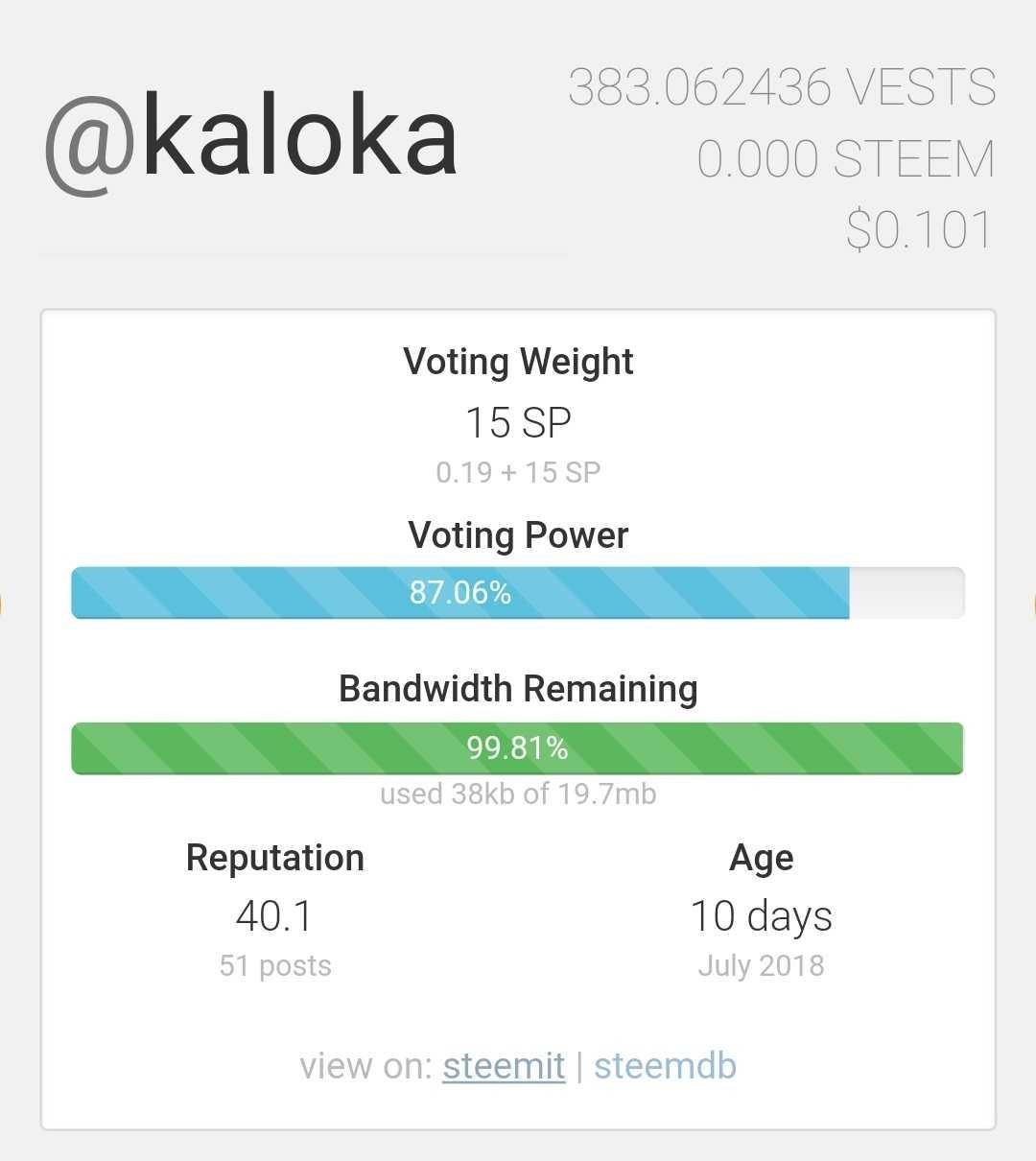This screenshot has width=1036, height=1161.
Task: Click the July 2018 creation date
Action: pos(761,965)
